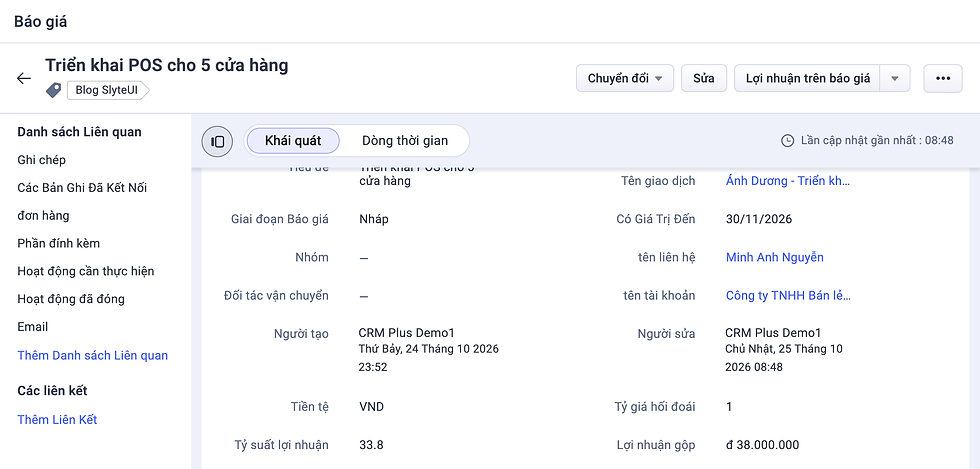This screenshot has width=980, height=469.
Task: Click the Tỷ giá hối đoái value 1
Action: (x=729, y=406)
